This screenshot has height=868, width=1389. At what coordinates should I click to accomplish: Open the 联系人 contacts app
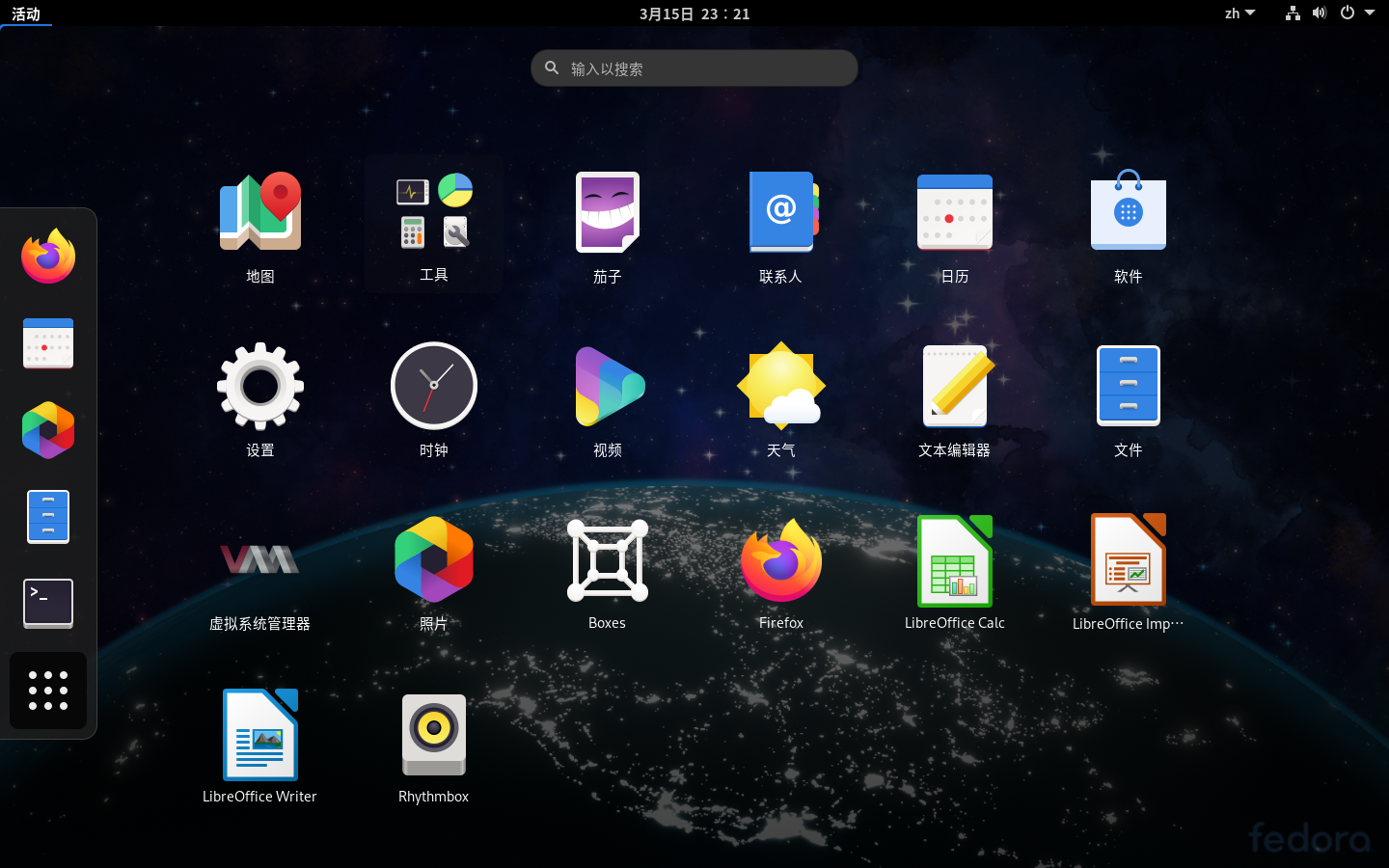pyautogui.click(x=781, y=212)
